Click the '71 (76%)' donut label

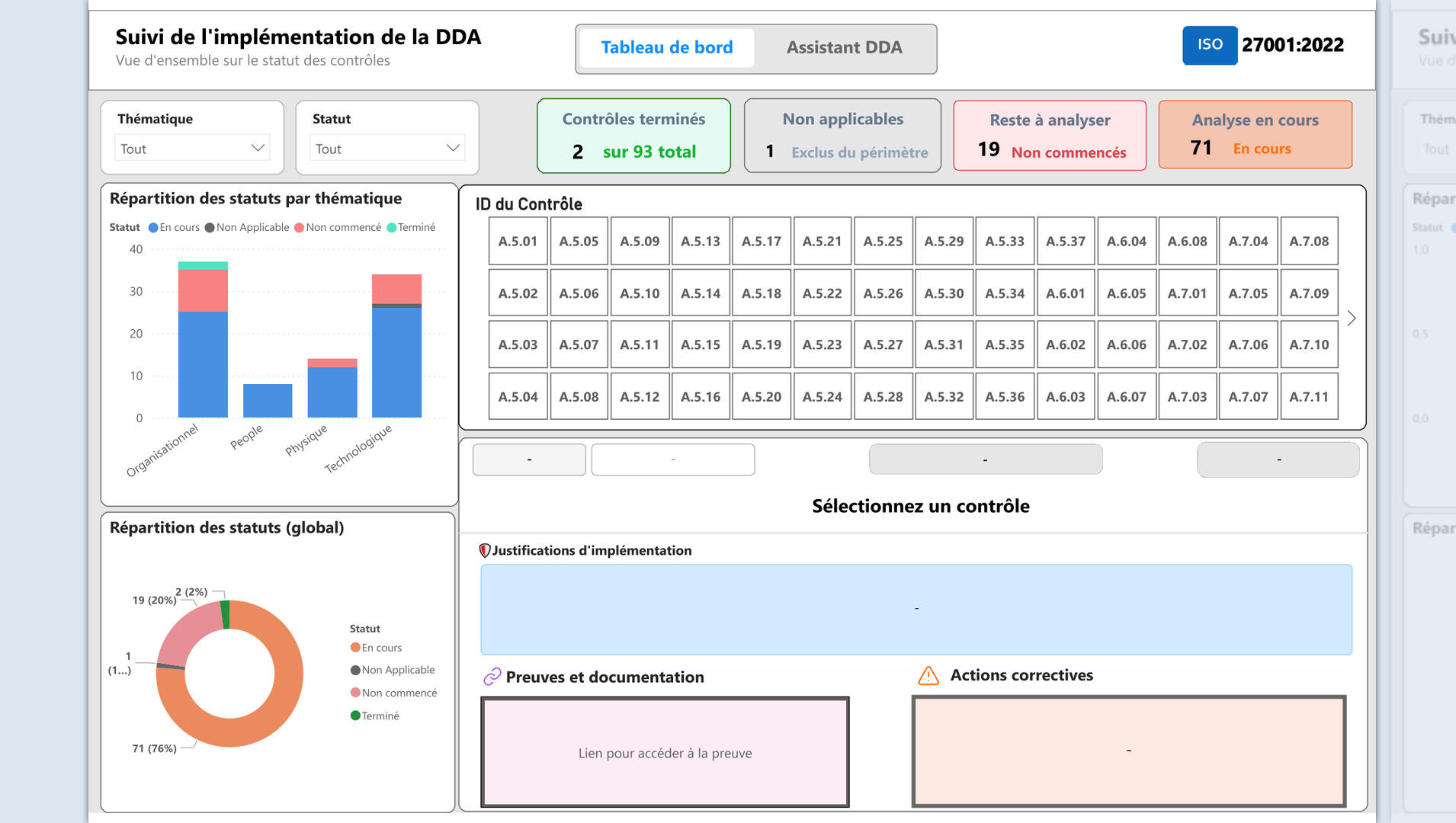pos(154,748)
